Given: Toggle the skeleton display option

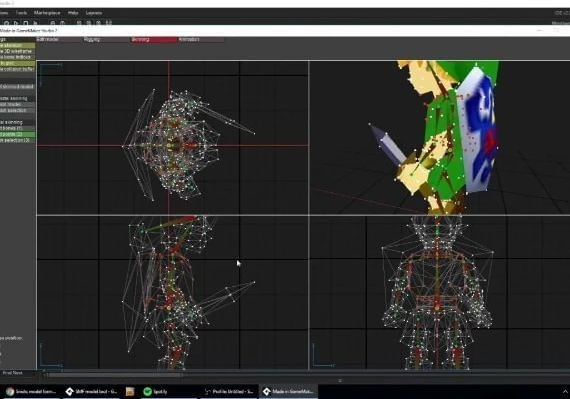Looking at the screenshot, I should pos(17,45).
